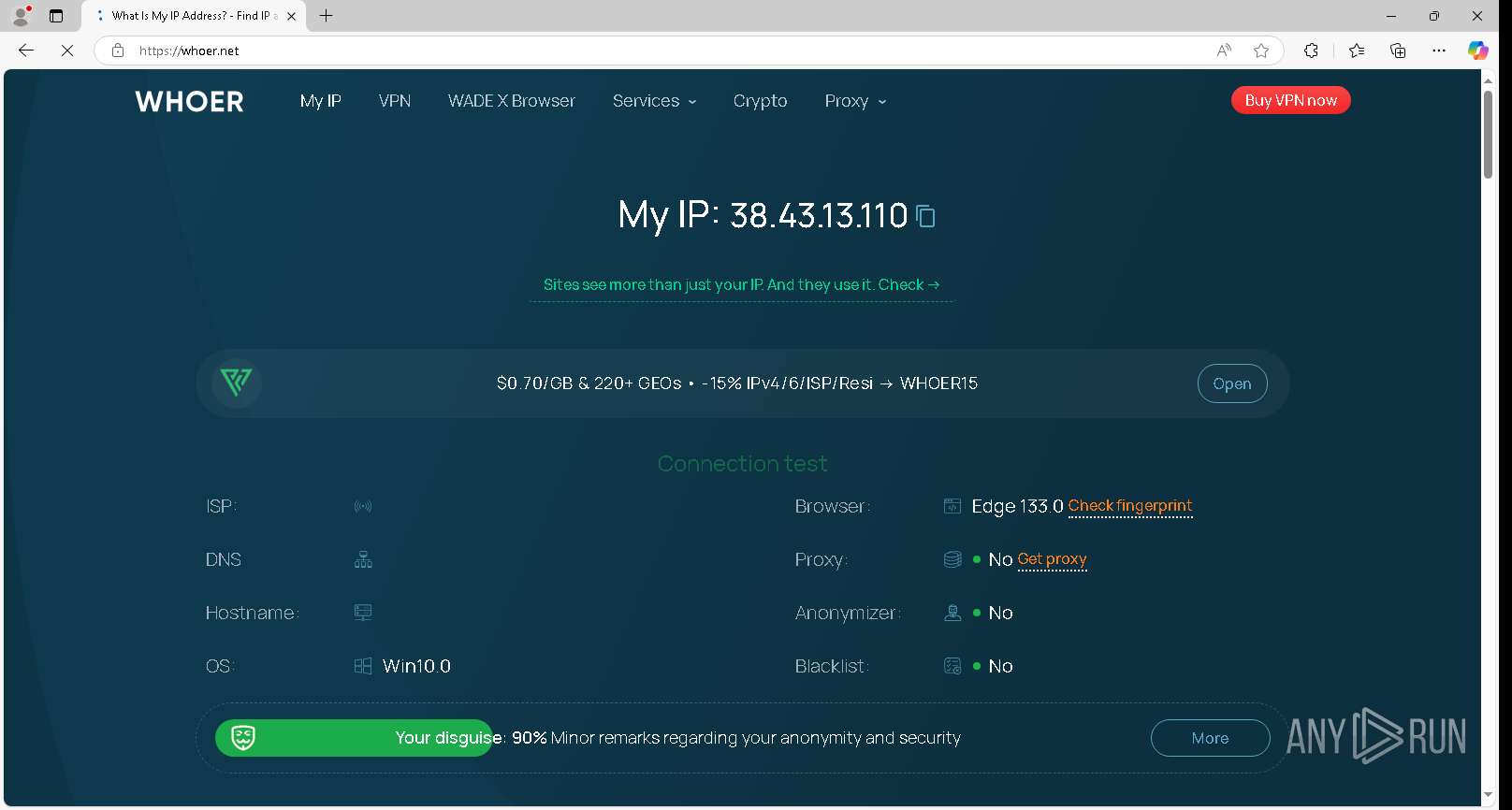Image resolution: width=1512 pixels, height=810 pixels.
Task: Open Copilot sidebar icon
Action: [x=1478, y=51]
